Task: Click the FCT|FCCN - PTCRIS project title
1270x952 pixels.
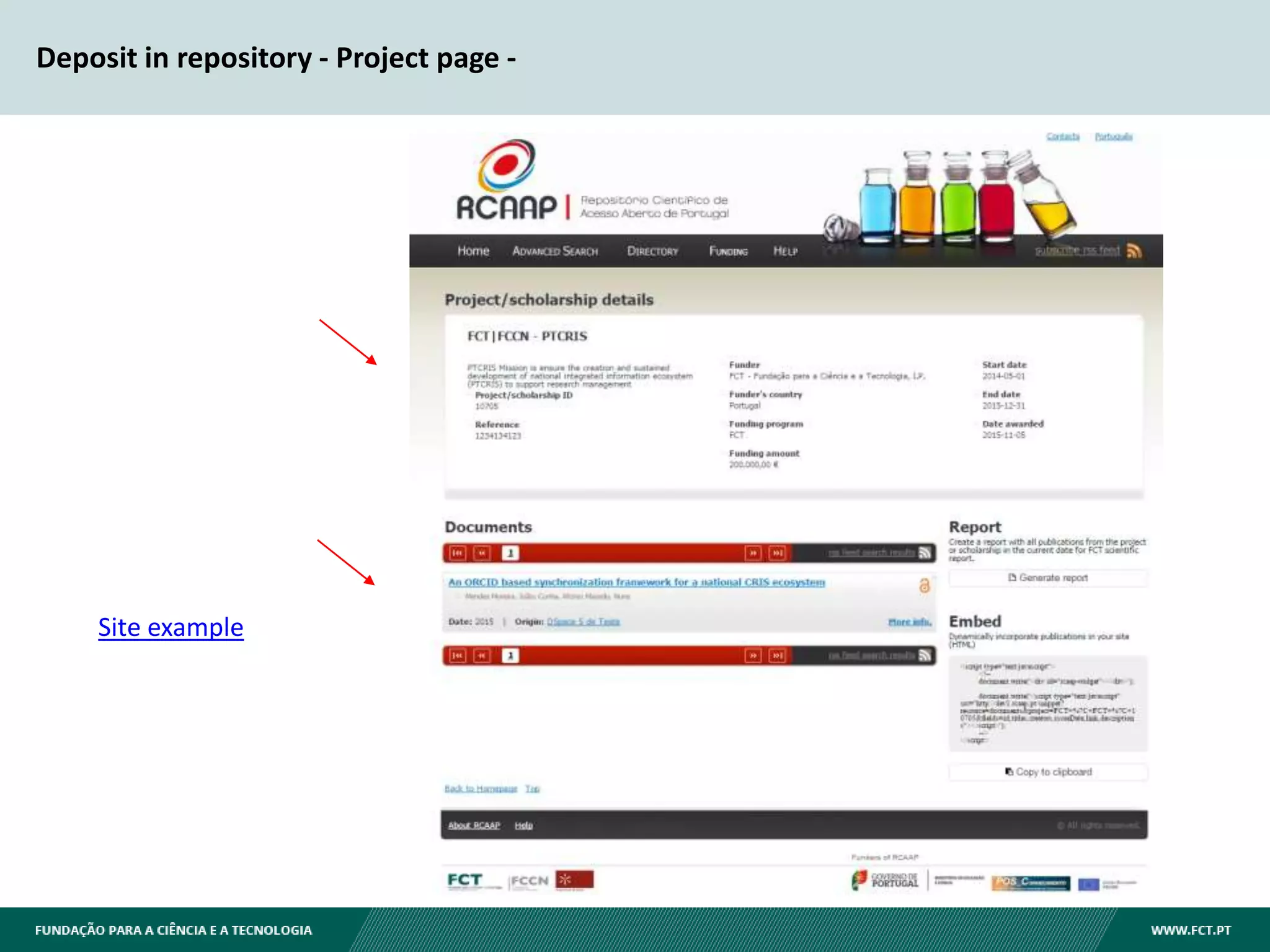Action: [x=527, y=337]
